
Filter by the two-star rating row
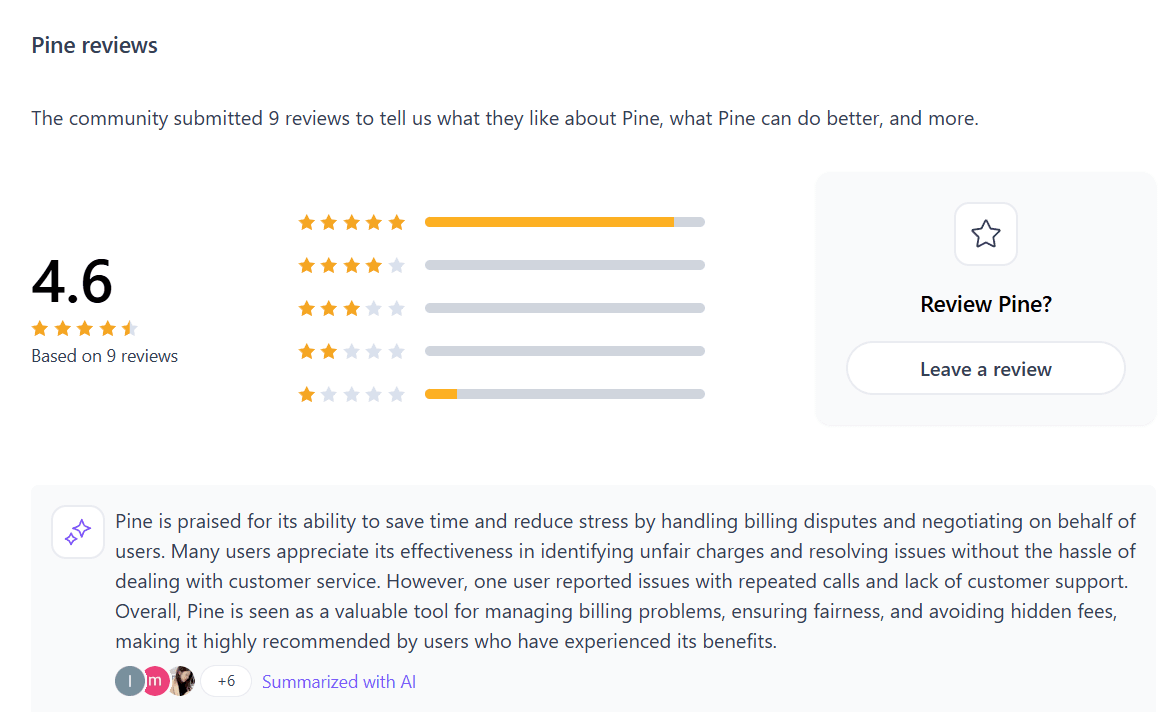351,351
